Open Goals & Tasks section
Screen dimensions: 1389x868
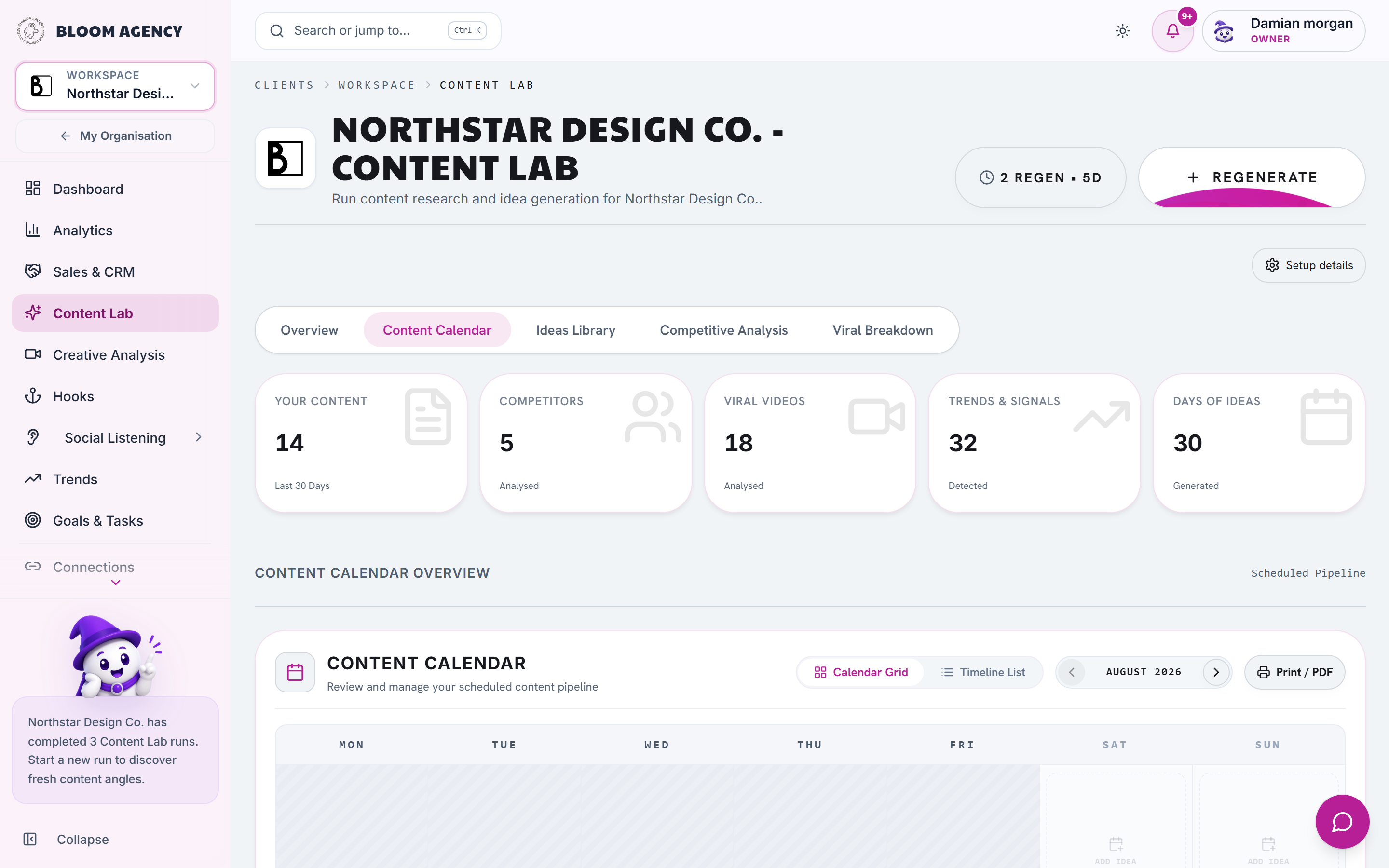[115, 521]
